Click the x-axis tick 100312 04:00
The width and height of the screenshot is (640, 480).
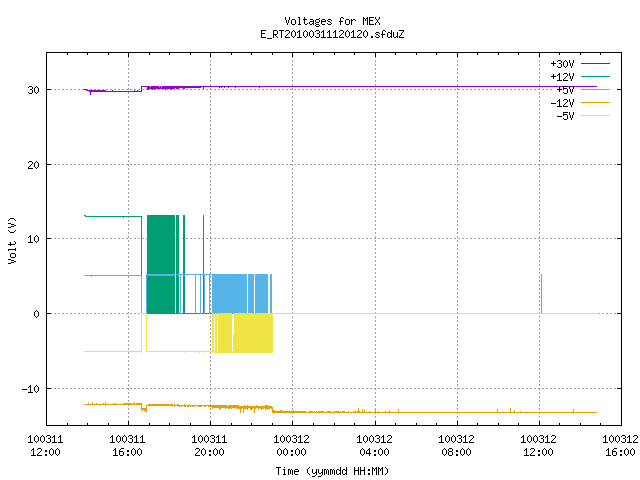tap(374, 446)
